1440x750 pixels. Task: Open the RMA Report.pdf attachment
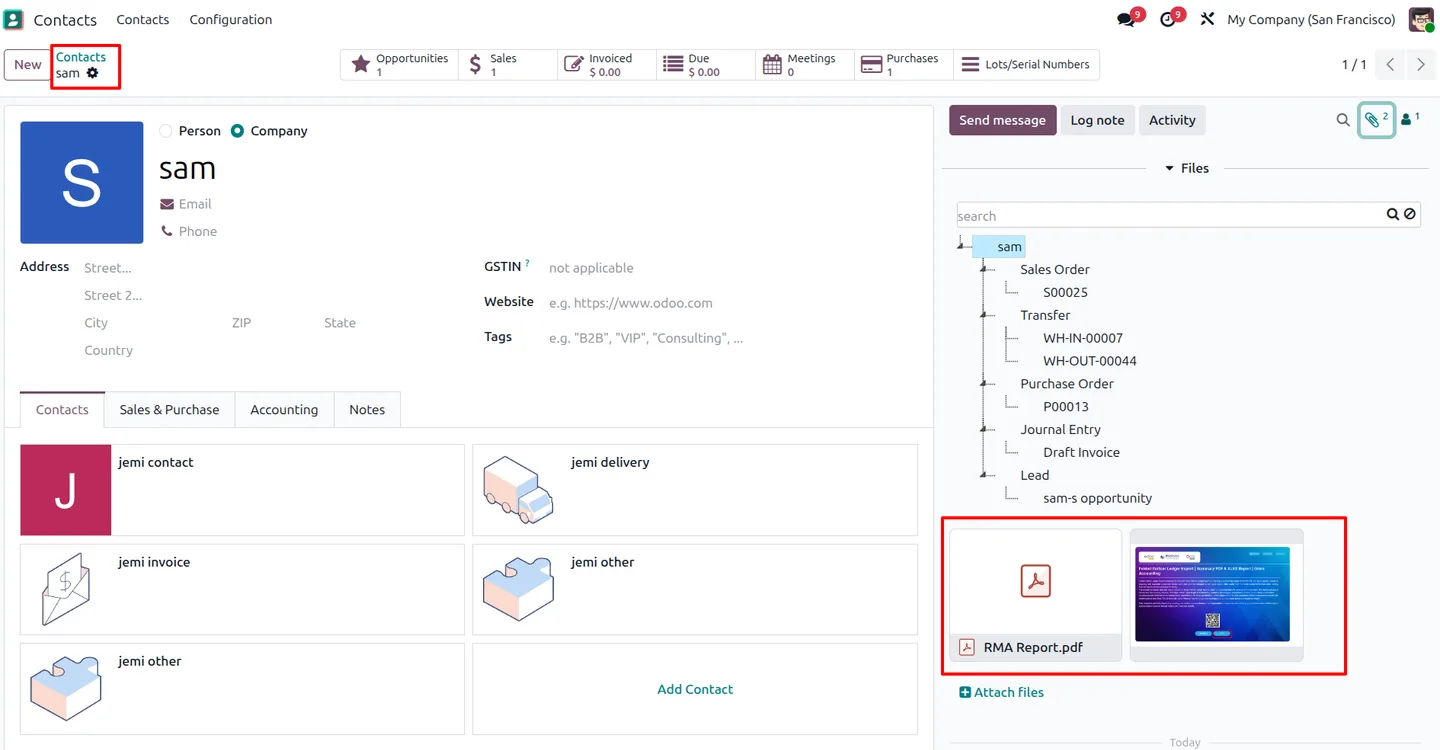pos(1035,595)
